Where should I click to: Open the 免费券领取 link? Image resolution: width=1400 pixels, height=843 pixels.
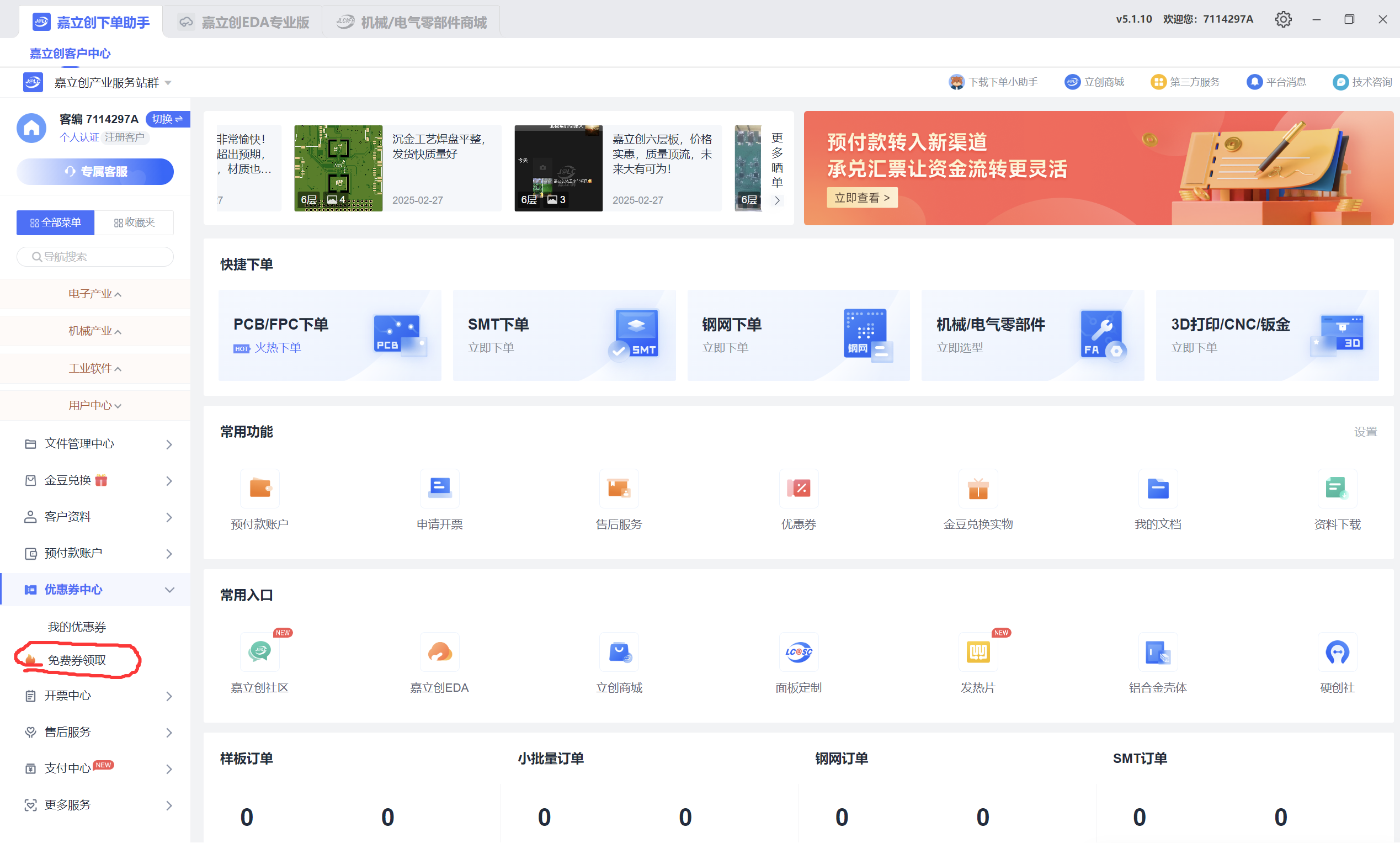tap(77, 660)
